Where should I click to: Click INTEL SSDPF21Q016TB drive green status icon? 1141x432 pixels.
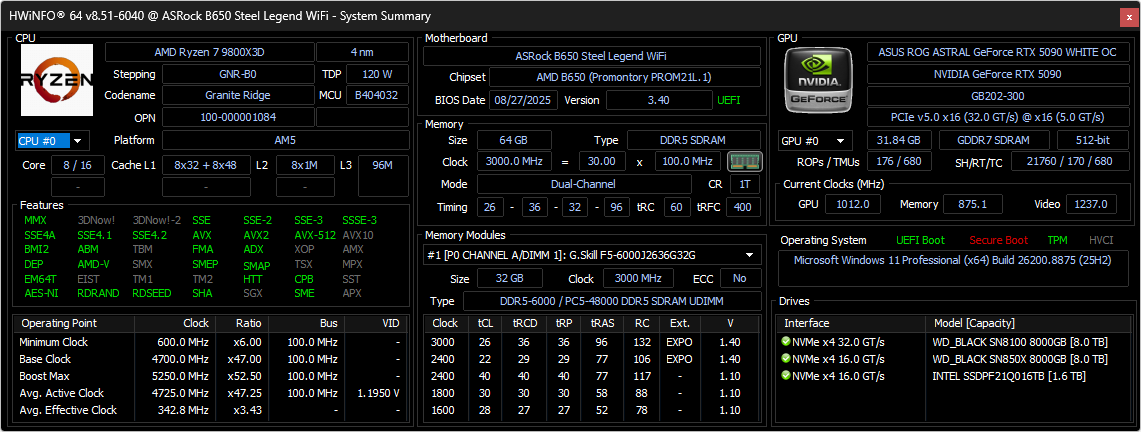coord(785,375)
